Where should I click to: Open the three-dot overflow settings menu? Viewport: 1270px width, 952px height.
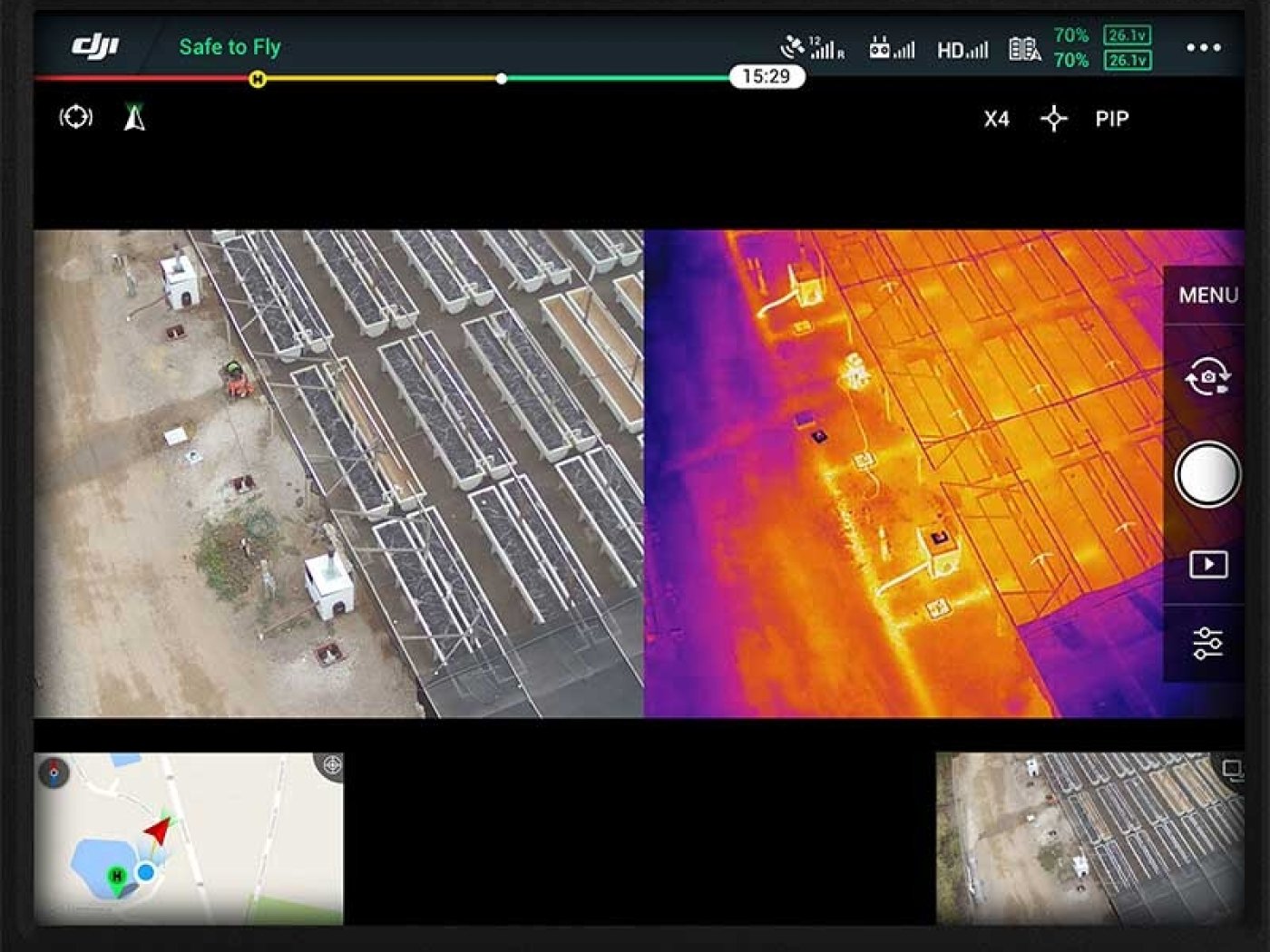pos(1204,47)
